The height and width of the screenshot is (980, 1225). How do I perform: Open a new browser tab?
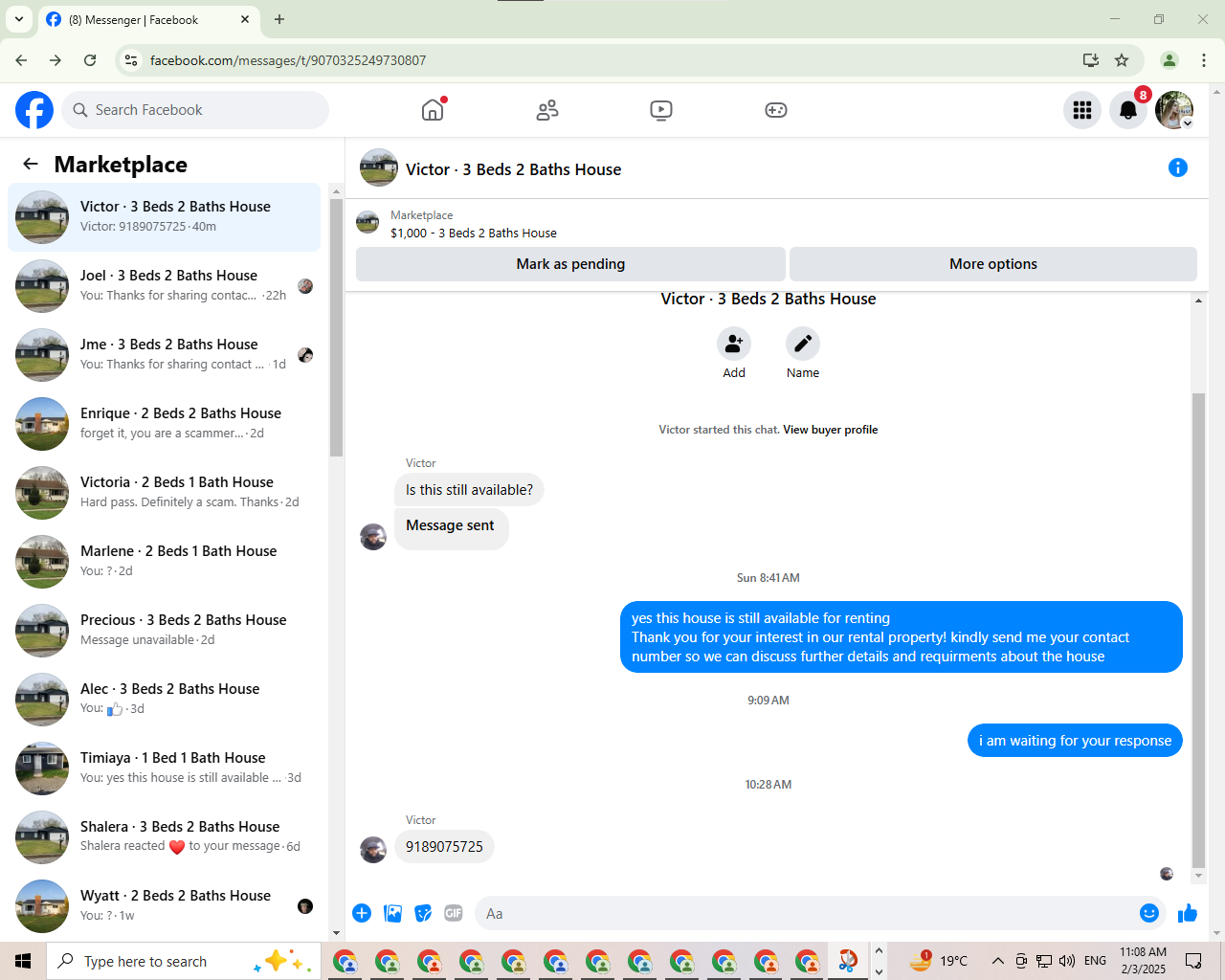[x=279, y=19]
